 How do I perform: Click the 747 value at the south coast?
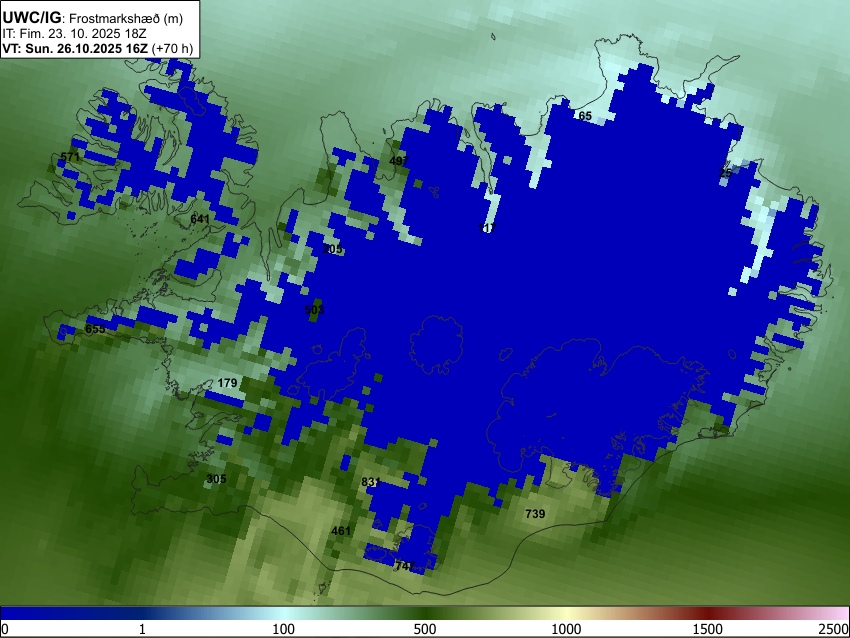click(405, 566)
